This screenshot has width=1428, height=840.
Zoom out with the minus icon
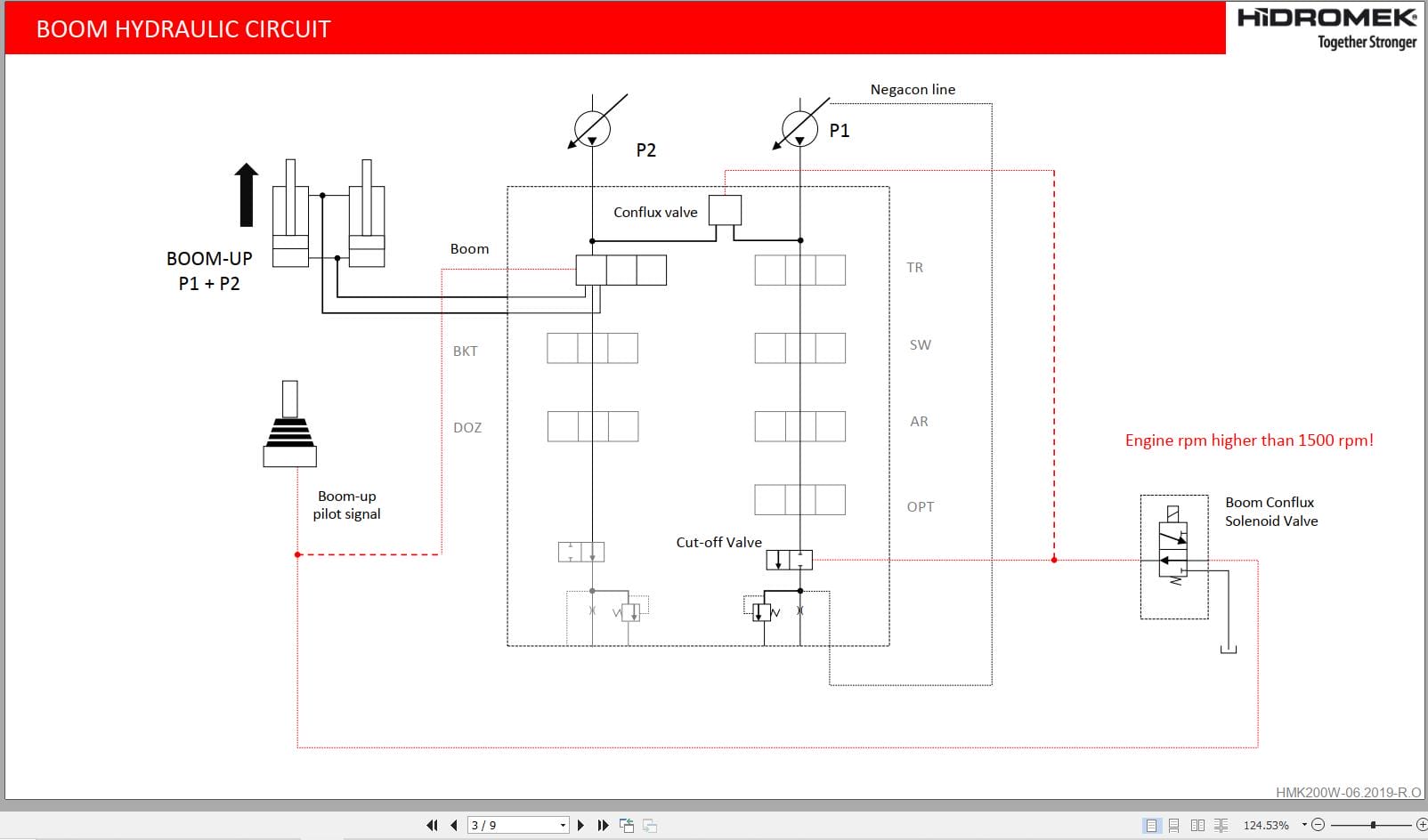point(1318,826)
